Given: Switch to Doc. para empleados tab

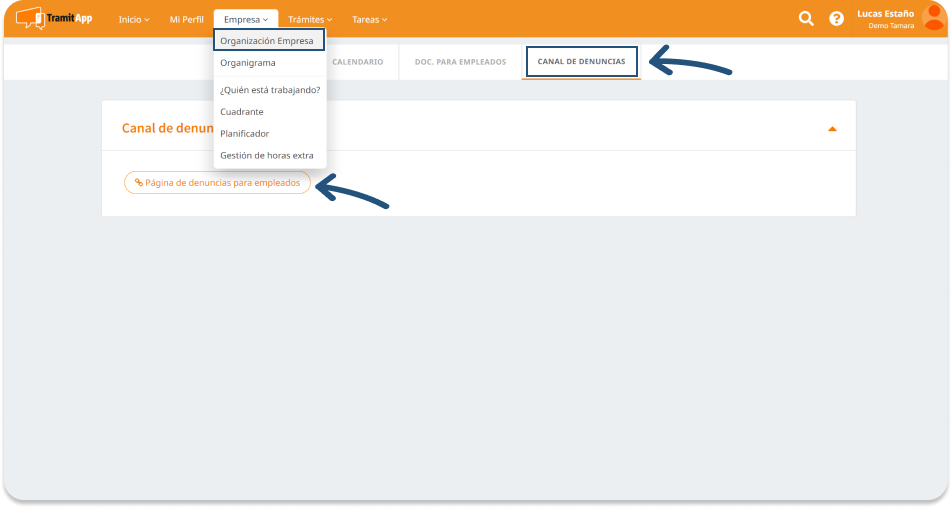Looking at the screenshot, I should [x=460, y=62].
